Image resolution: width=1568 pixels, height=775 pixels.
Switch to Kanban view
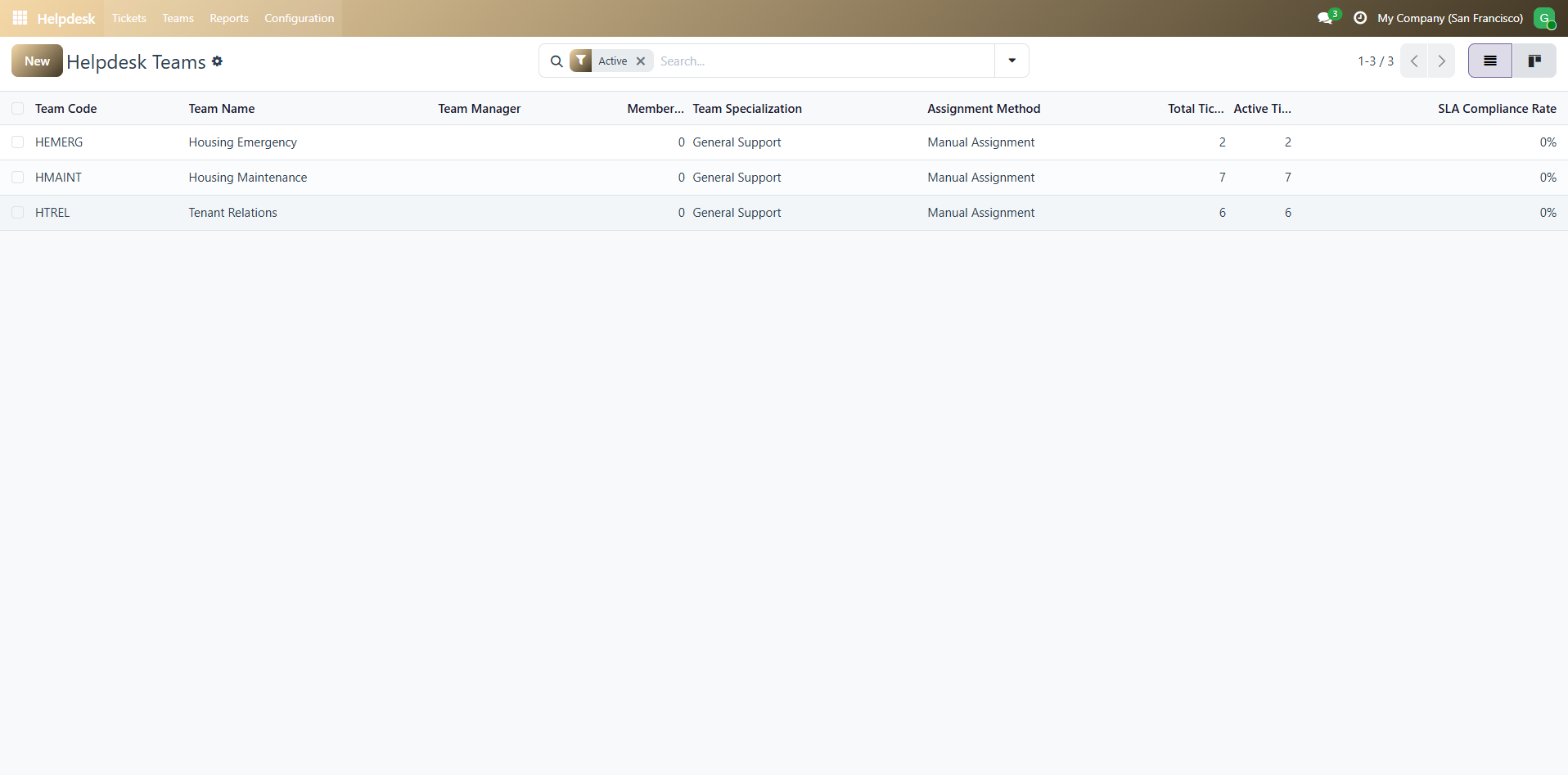click(1534, 61)
